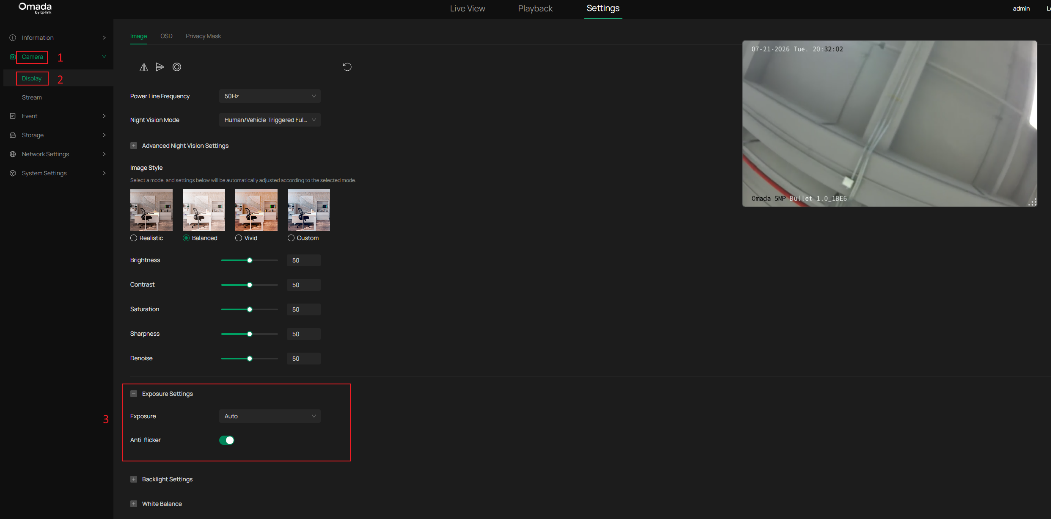Expand the Storage menu chevron
The height and width of the screenshot is (519, 1051).
click(x=104, y=135)
